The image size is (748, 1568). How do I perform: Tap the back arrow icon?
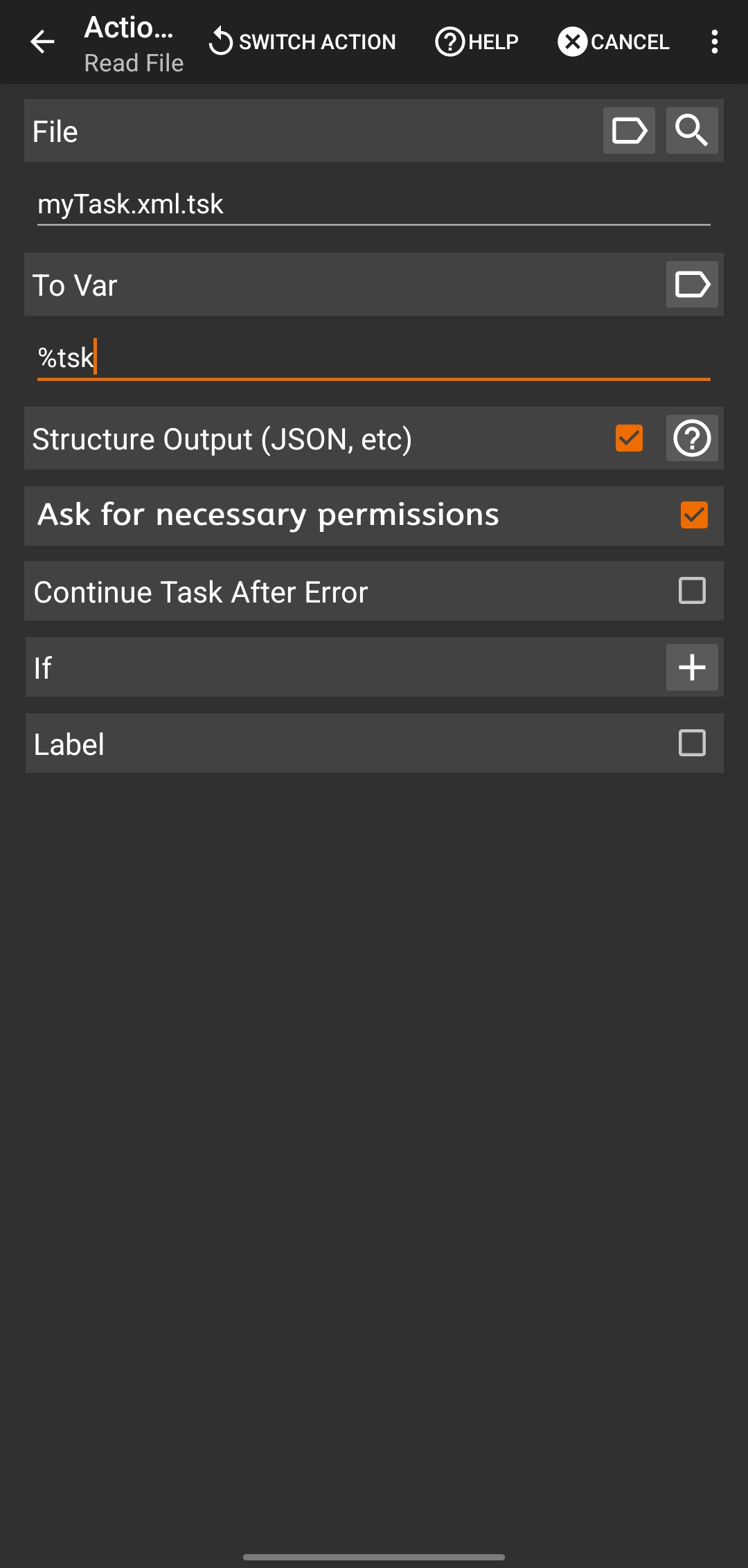(x=42, y=42)
